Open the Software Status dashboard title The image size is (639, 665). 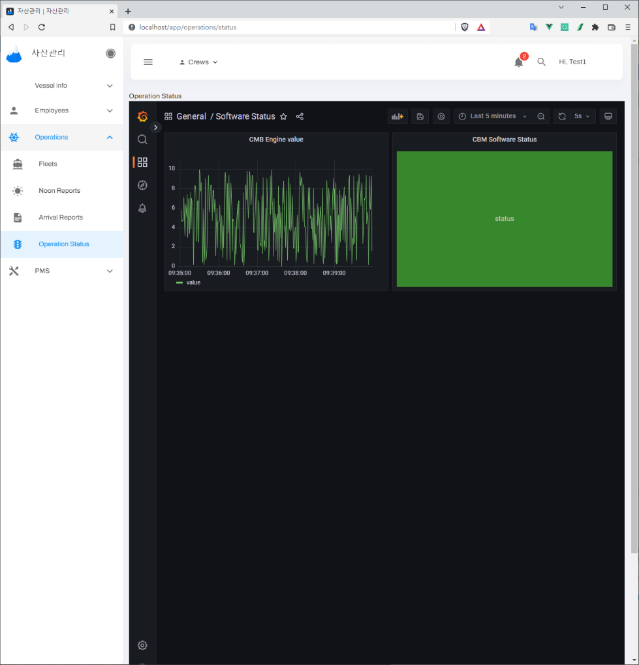pos(246,116)
